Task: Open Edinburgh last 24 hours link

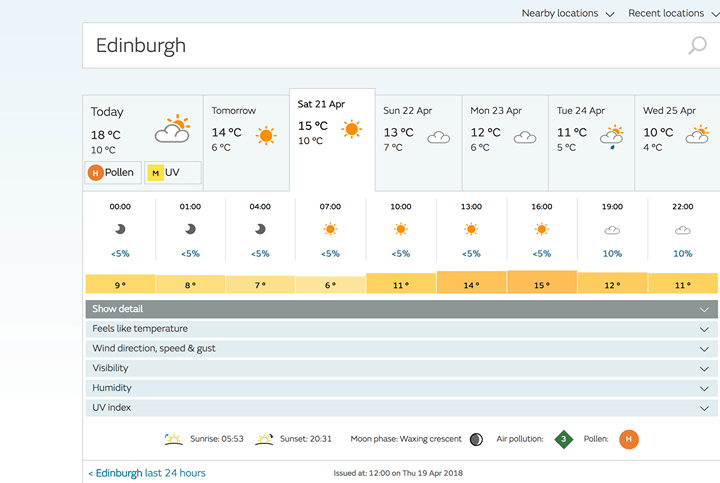Action: click(x=147, y=473)
